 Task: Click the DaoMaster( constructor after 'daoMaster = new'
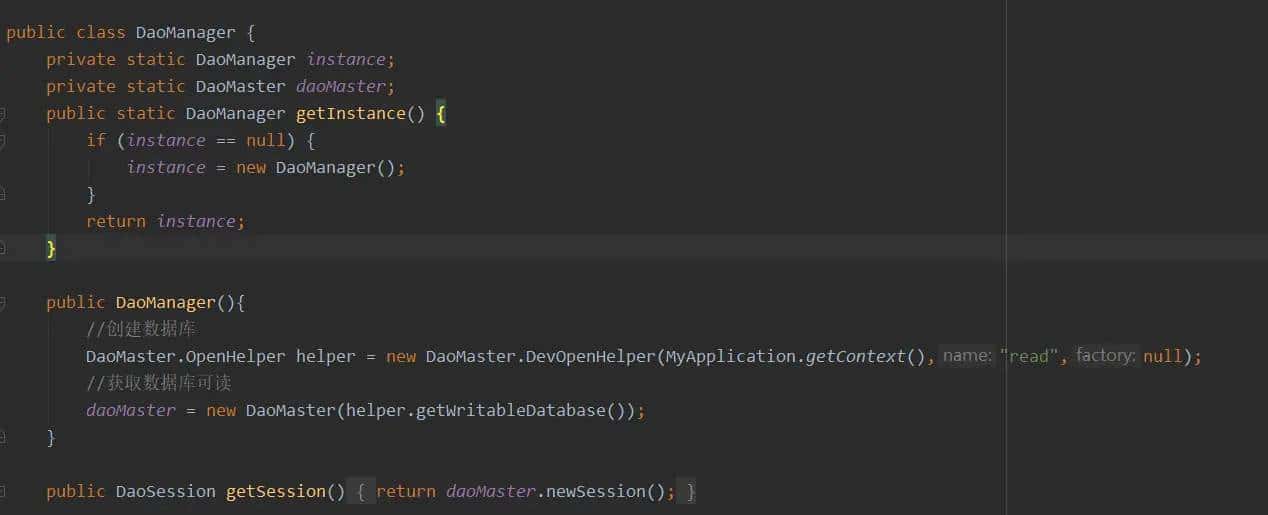[290, 410]
